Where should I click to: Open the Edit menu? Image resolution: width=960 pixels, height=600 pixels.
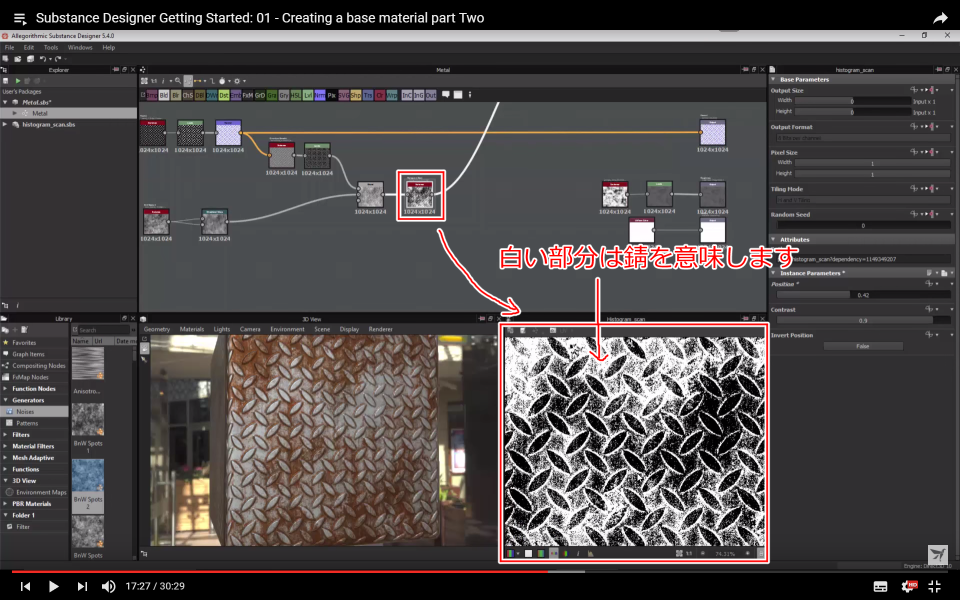29,47
